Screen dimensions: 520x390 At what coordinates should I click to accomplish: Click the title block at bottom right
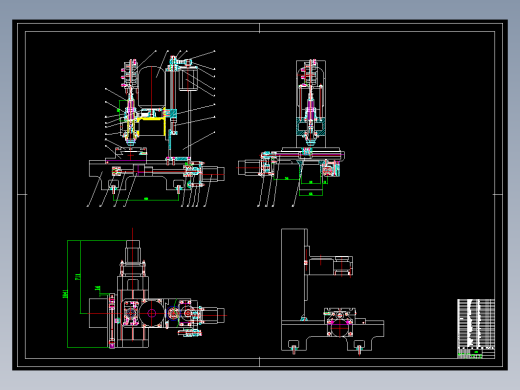[476, 353]
